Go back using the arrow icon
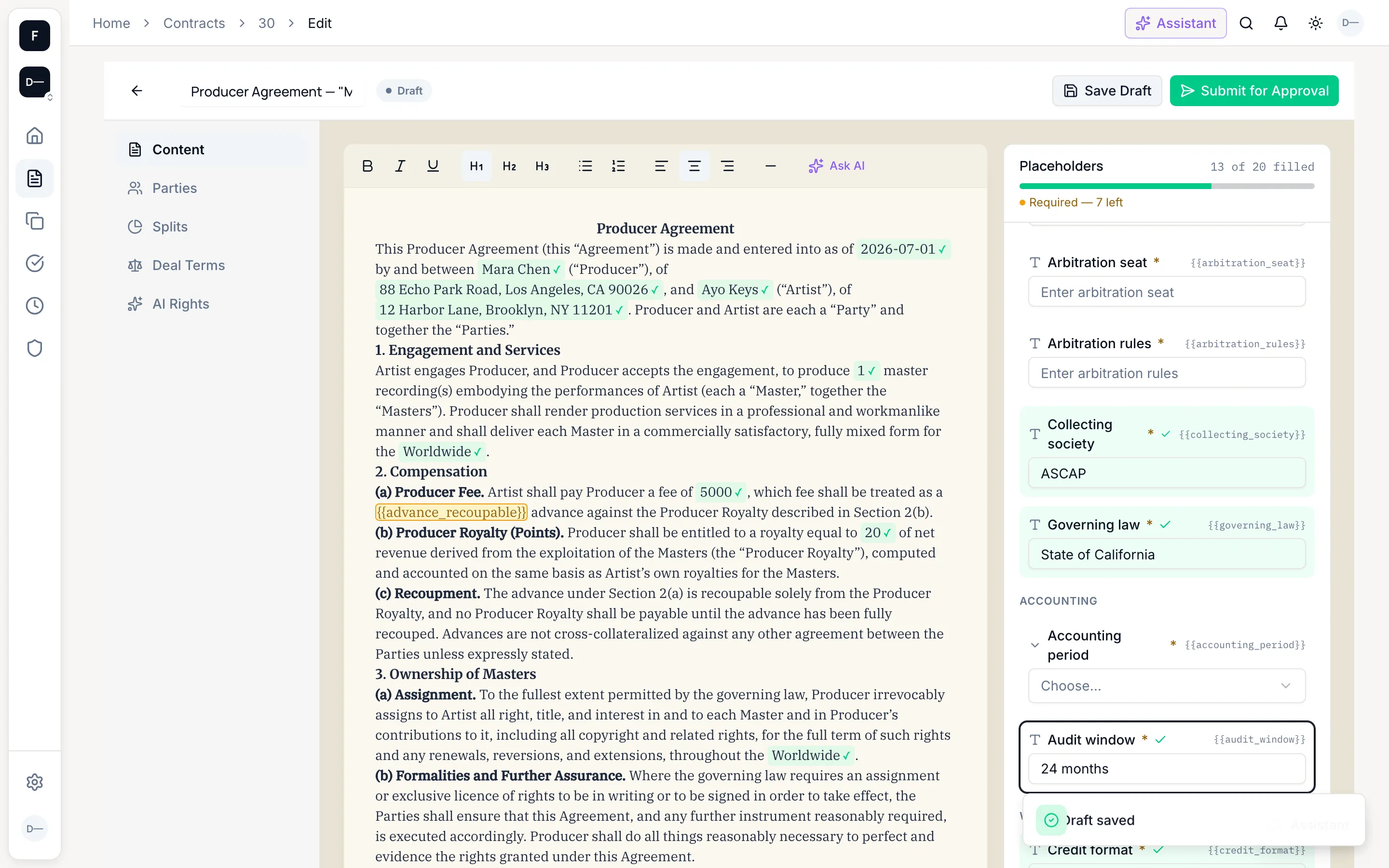 tap(136, 91)
